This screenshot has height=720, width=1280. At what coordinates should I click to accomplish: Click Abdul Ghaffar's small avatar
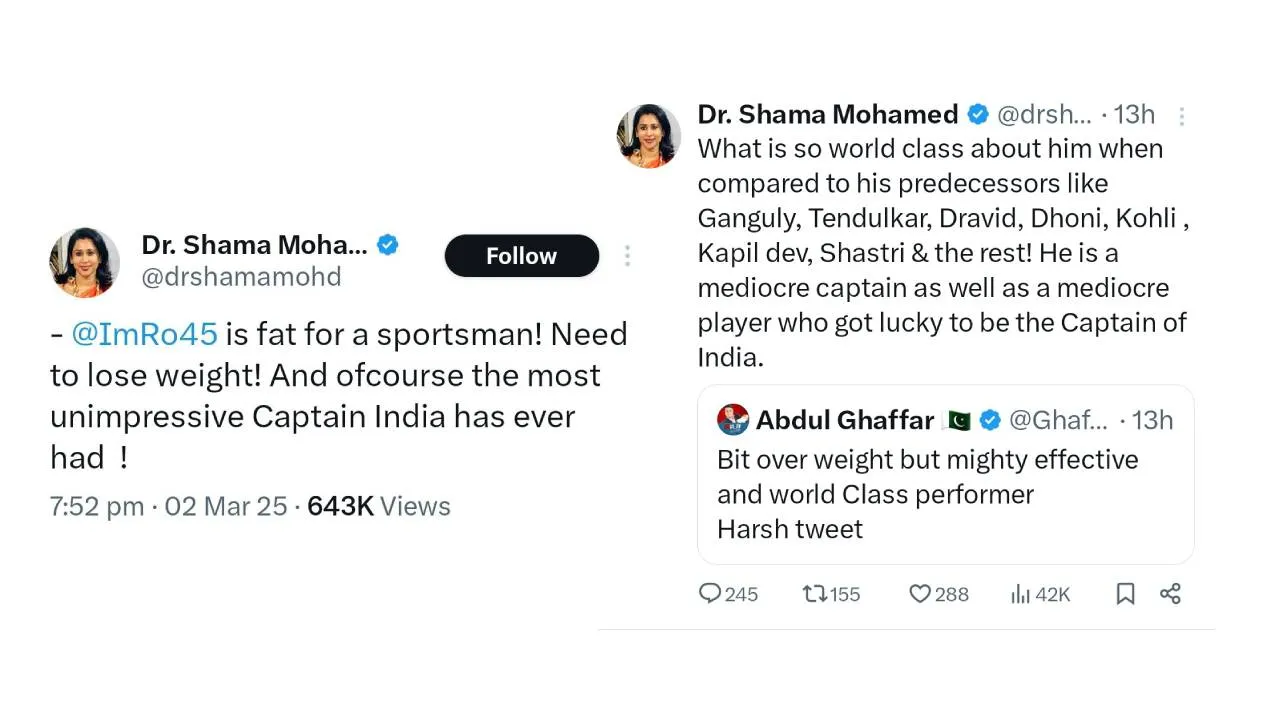click(733, 420)
